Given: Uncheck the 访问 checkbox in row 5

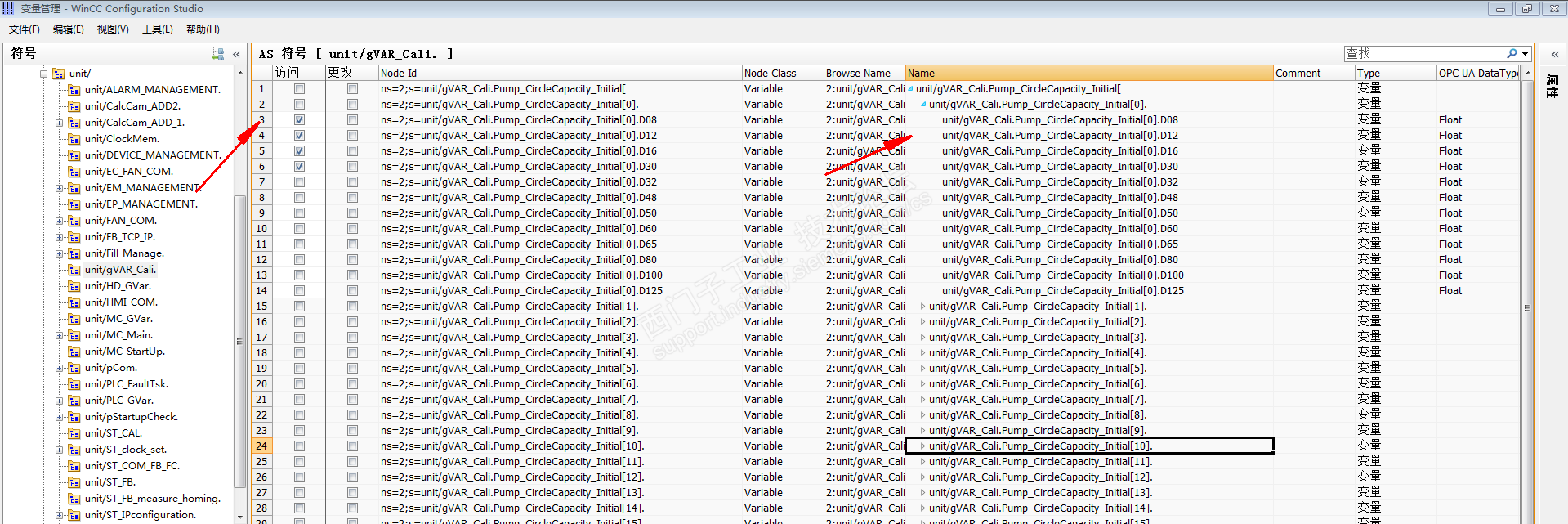Looking at the screenshot, I should (x=299, y=151).
